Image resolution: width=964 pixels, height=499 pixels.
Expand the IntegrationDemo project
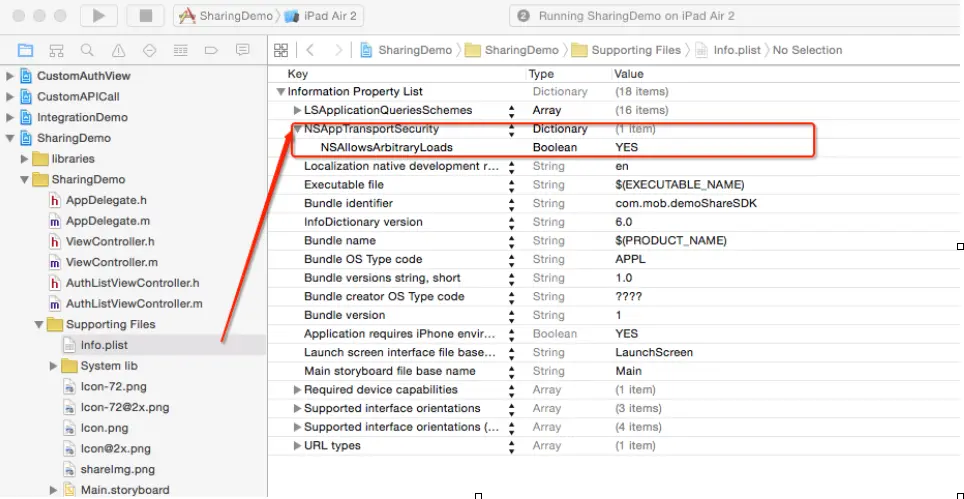pyautogui.click(x=9, y=117)
